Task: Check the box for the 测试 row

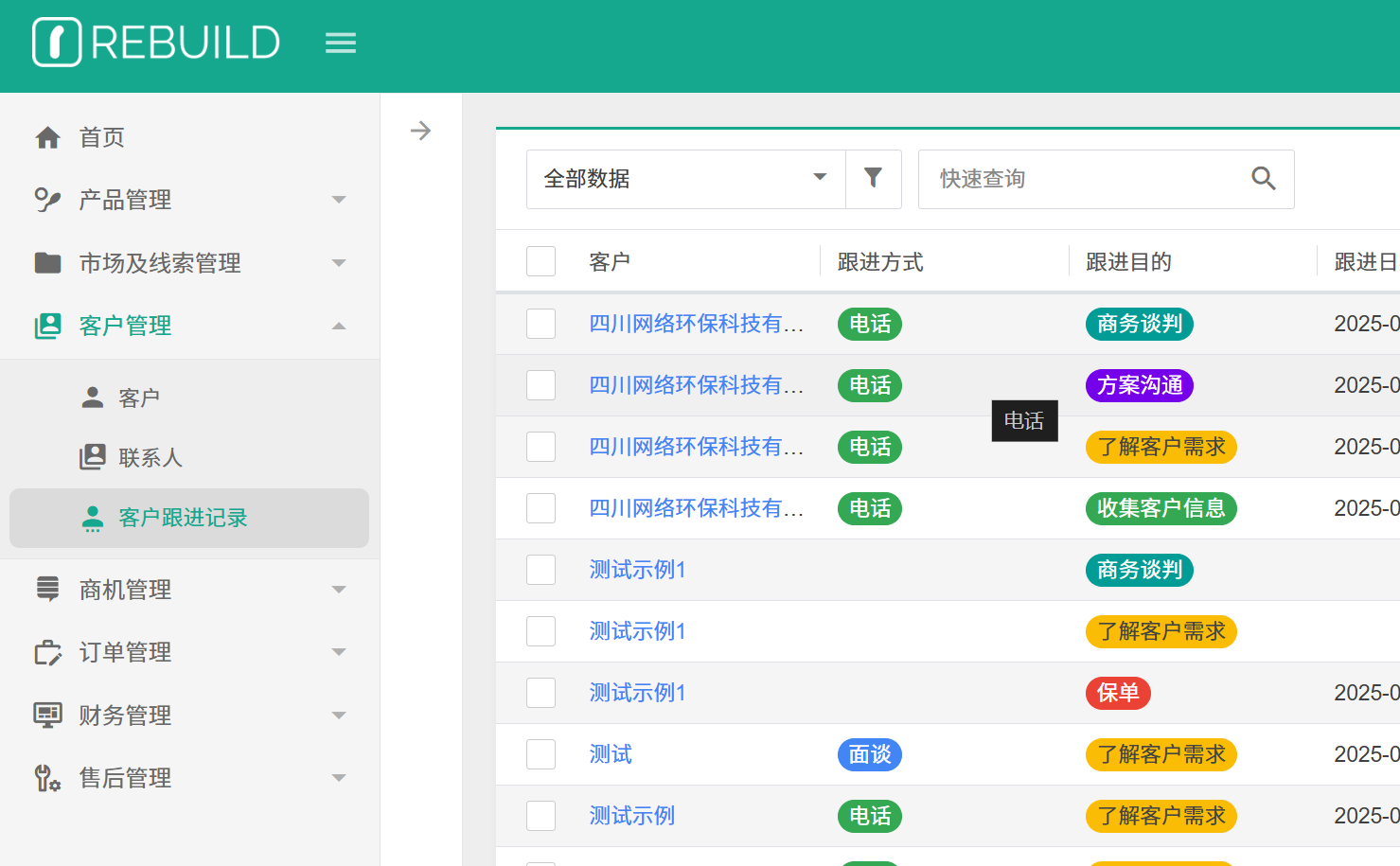Action: click(541, 754)
